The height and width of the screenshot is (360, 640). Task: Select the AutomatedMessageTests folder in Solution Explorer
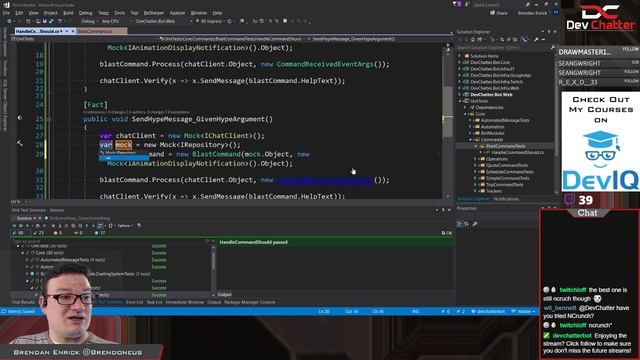click(505, 120)
